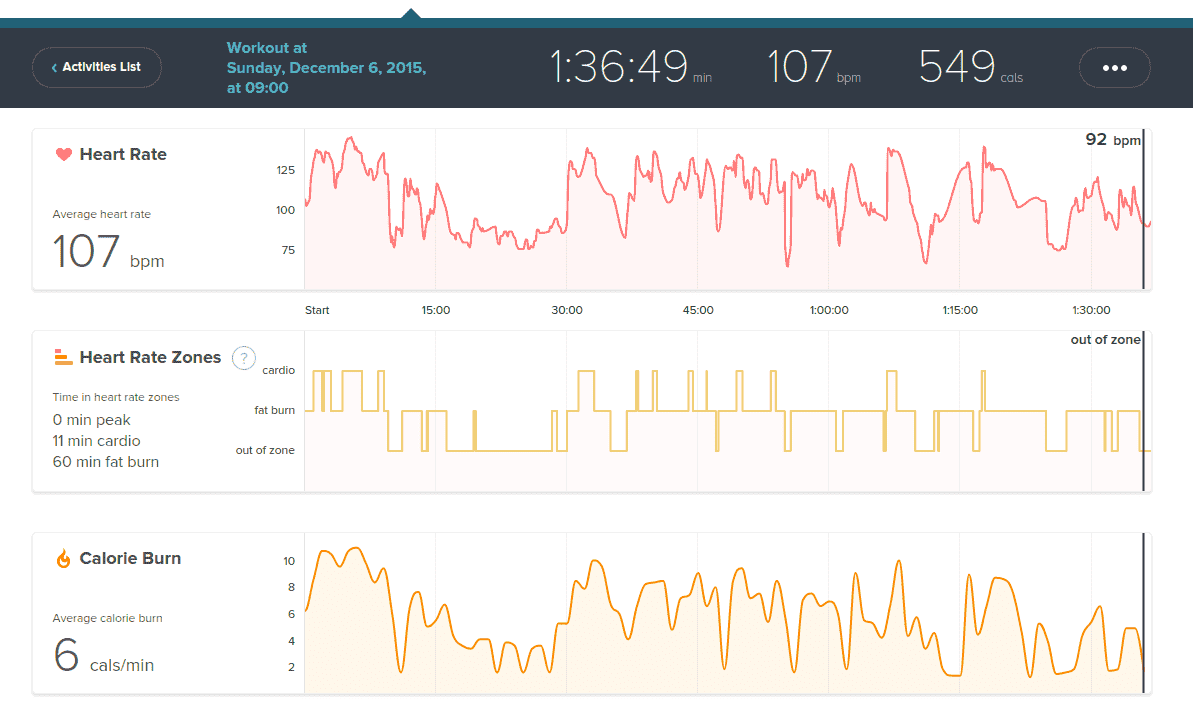Click the 45:00 mark on the time axis
The height and width of the screenshot is (714, 1193).
[698, 310]
